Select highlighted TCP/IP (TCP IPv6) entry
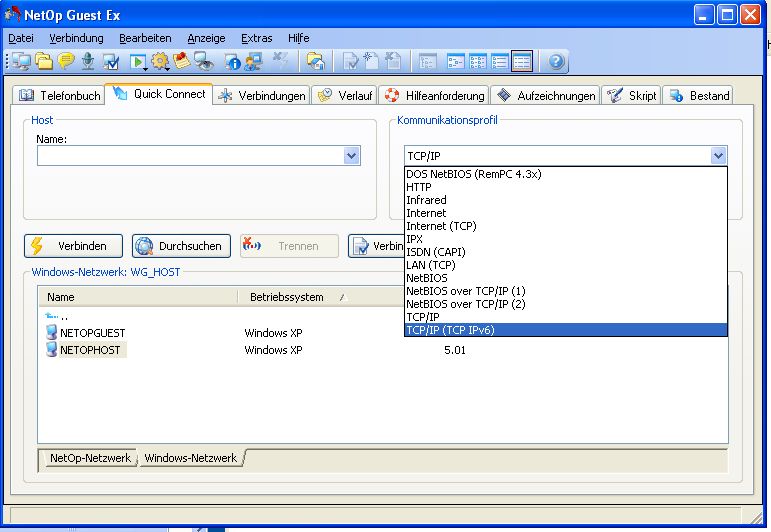The image size is (771, 532). click(565, 330)
